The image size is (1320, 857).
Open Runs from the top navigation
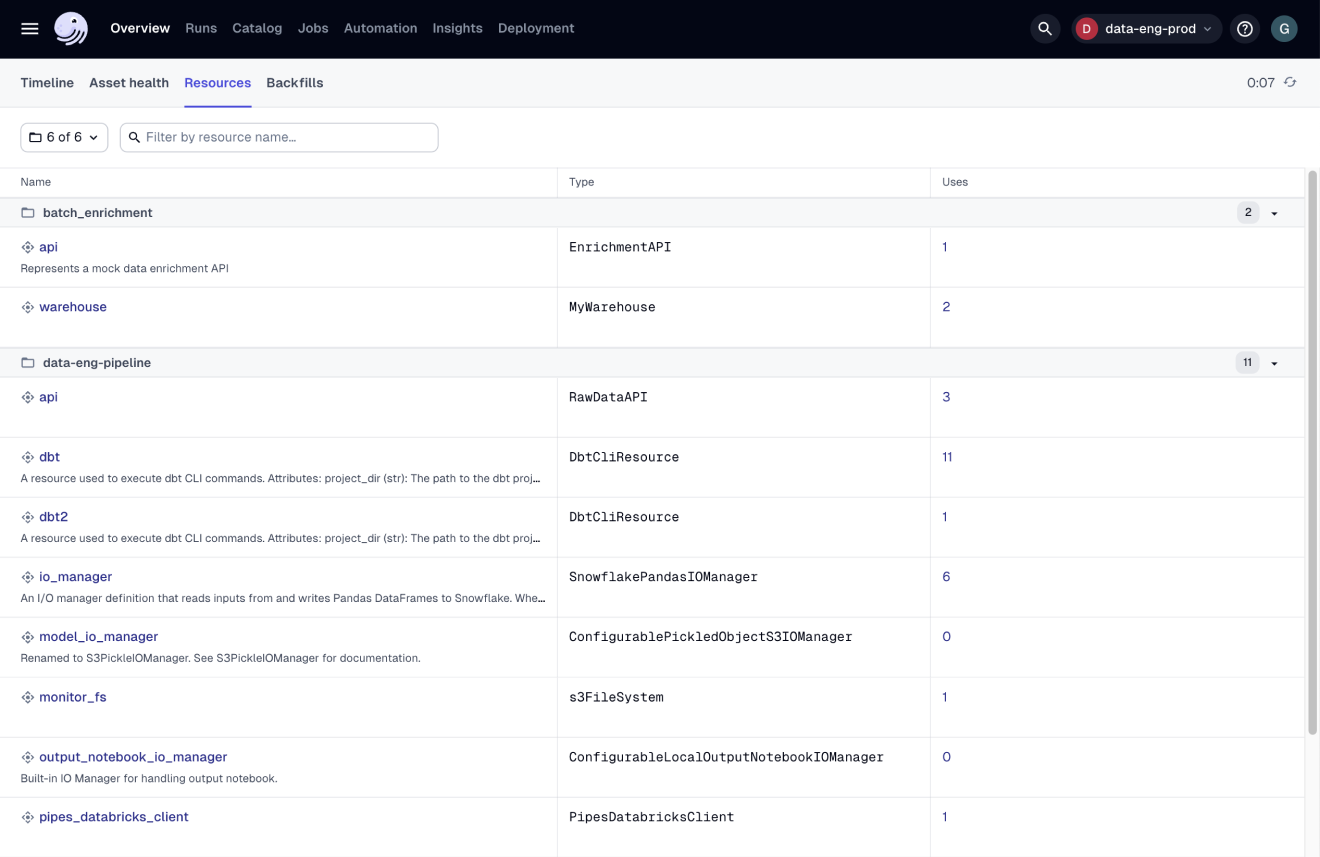(x=201, y=28)
